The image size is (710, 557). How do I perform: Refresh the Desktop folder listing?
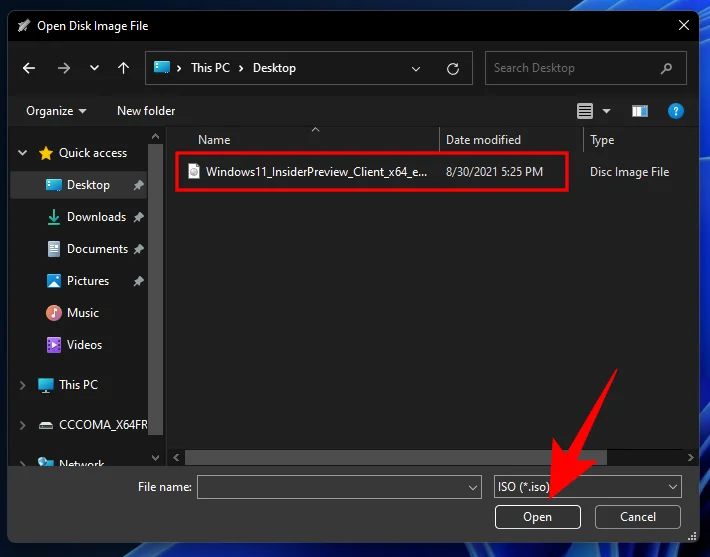[453, 68]
